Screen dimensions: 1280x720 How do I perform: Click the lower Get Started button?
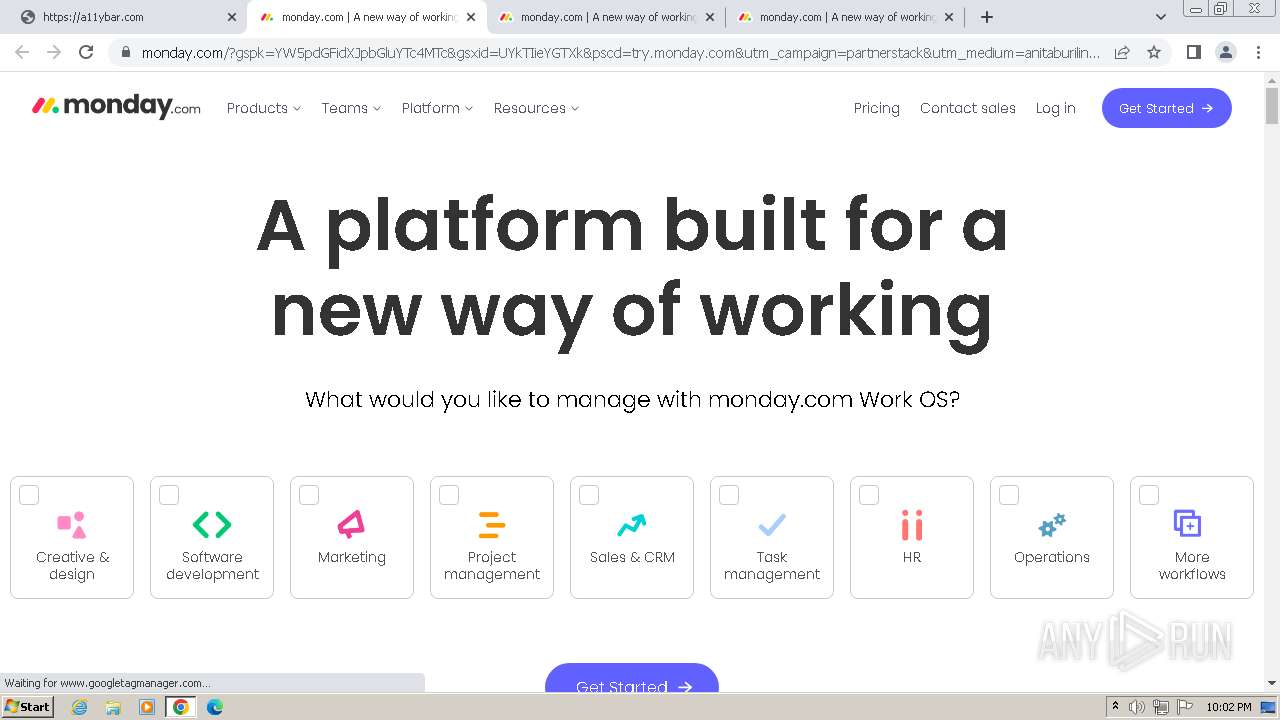pyautogui.click(x=632, y=677)
